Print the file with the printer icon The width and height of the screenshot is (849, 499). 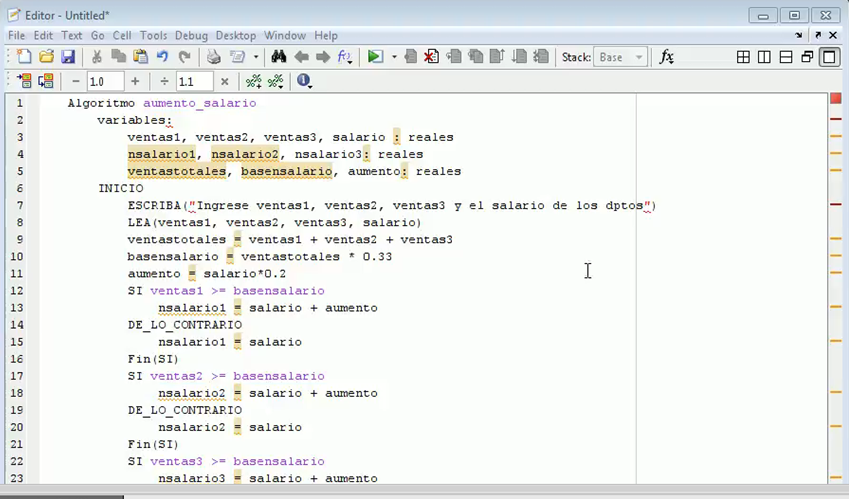[214, 57]
